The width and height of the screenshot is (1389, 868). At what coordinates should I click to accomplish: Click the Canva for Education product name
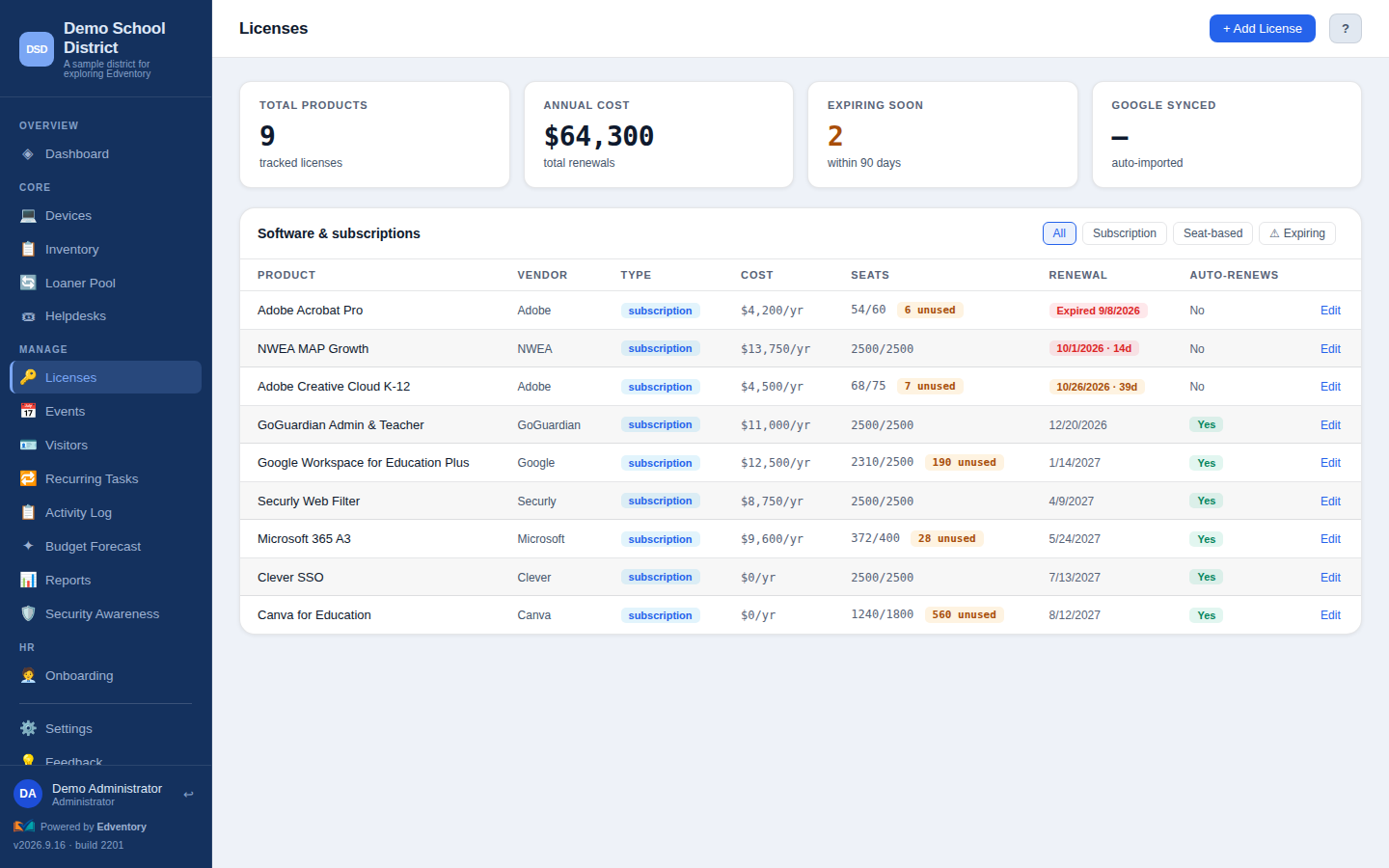314,615
